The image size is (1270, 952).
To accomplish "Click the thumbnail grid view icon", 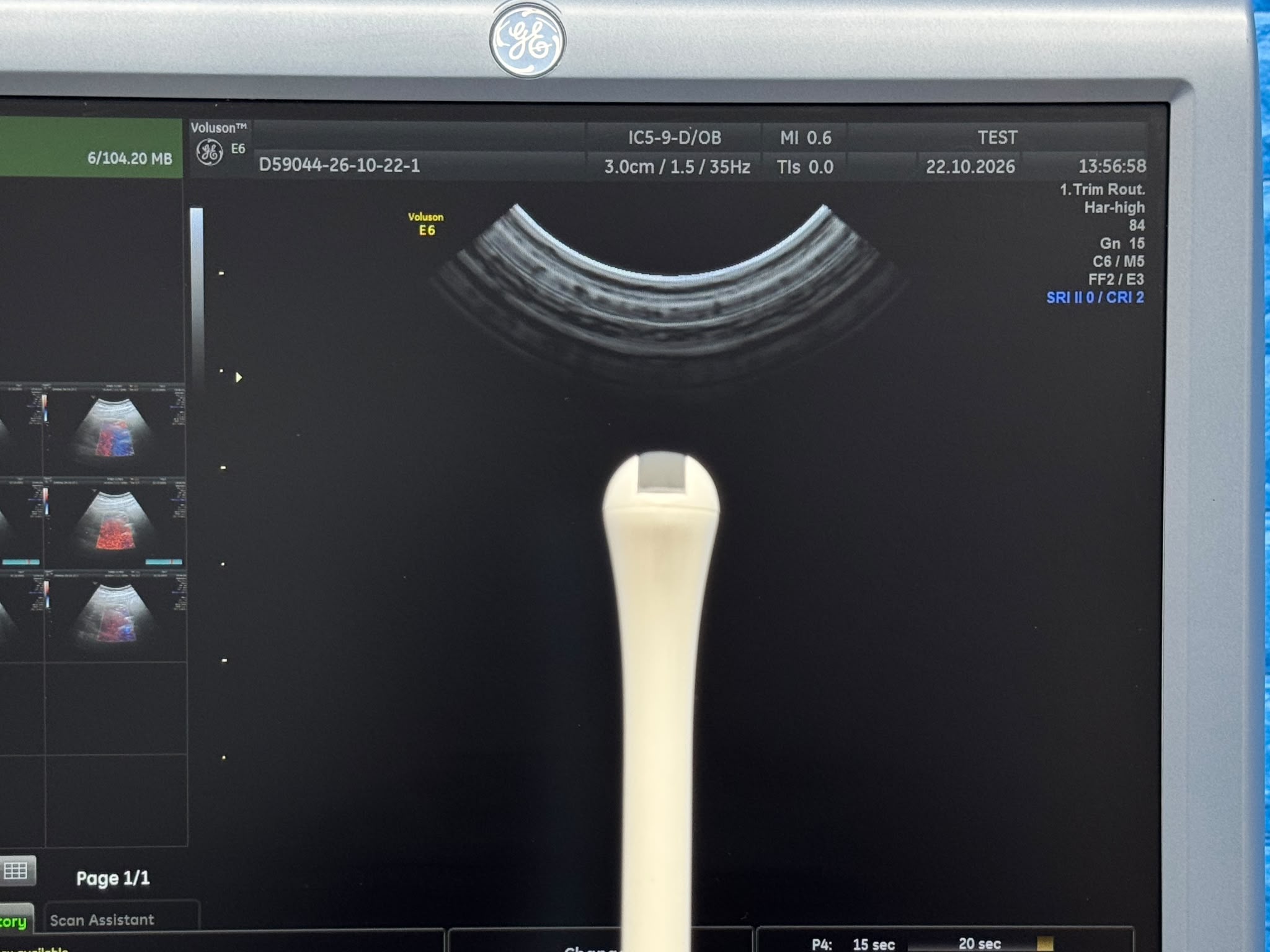I will pos(16,871).
